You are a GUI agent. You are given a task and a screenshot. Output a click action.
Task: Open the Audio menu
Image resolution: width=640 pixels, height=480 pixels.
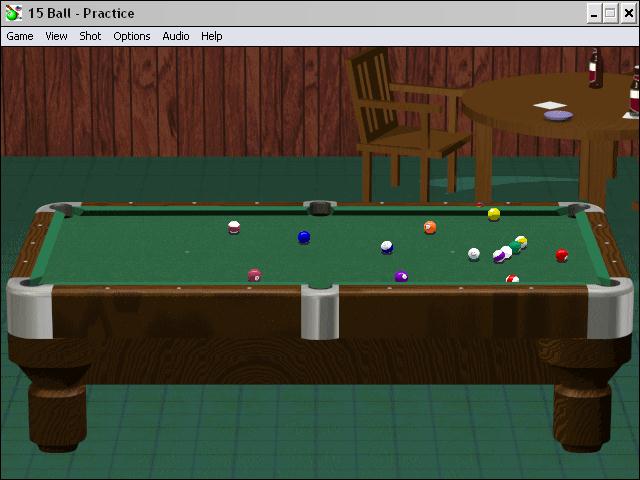pos(176,36)
